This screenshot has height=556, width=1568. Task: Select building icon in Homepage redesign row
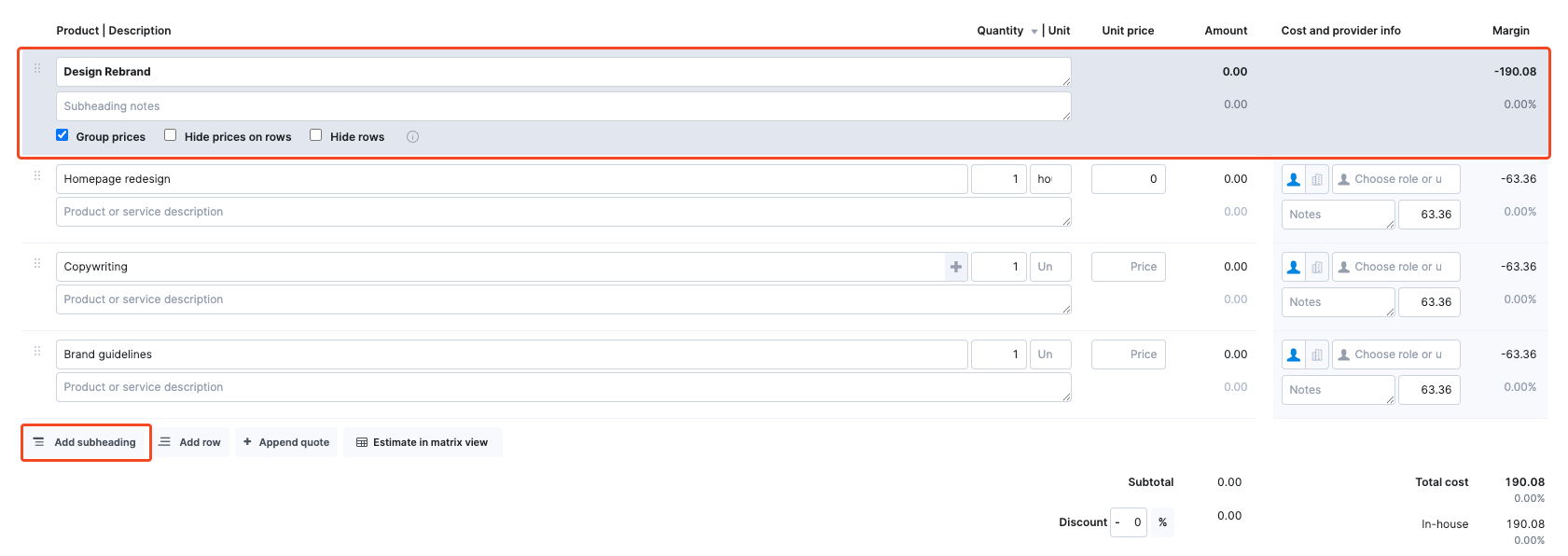1316,180
